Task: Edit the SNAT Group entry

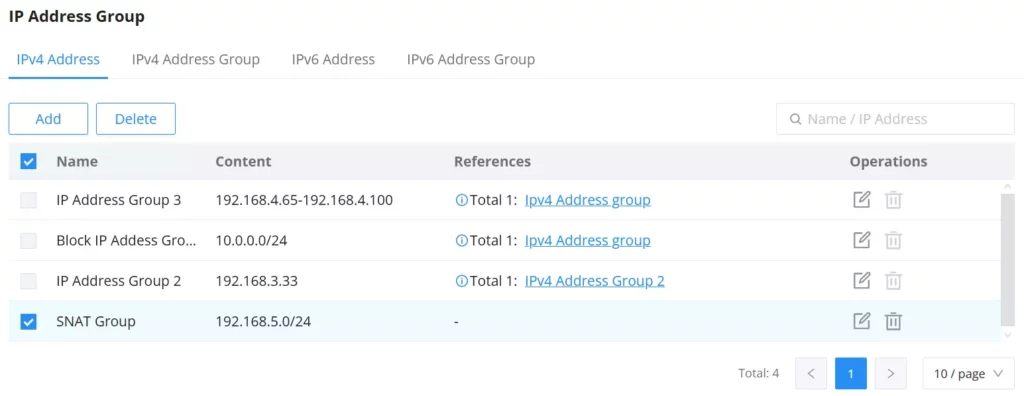Action: (862, 321)
